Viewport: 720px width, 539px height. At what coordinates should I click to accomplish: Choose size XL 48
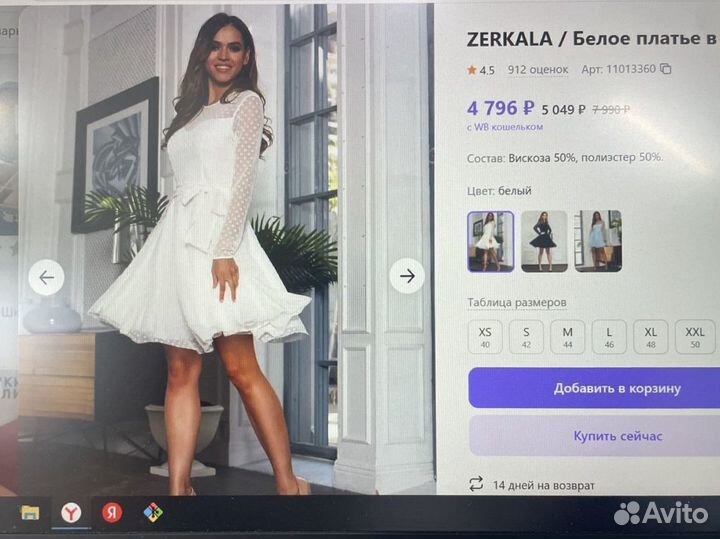click(x=651, y=337)
